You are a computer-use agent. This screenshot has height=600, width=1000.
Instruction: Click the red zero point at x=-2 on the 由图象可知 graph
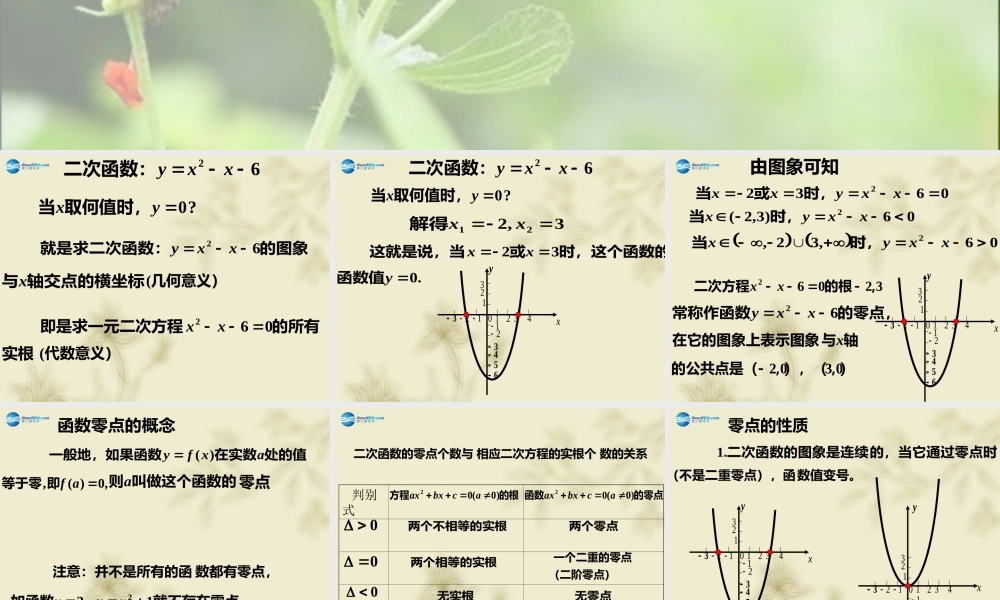pos(904,322)
